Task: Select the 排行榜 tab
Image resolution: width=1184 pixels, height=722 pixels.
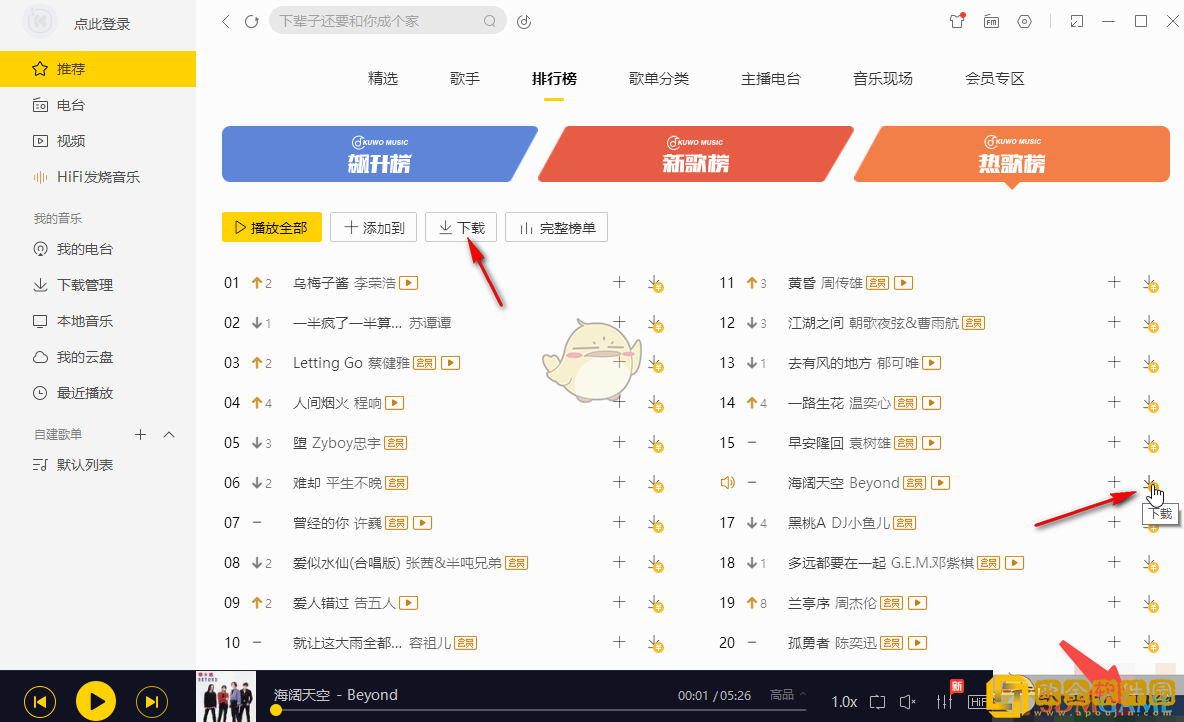Action: (554, 79)
